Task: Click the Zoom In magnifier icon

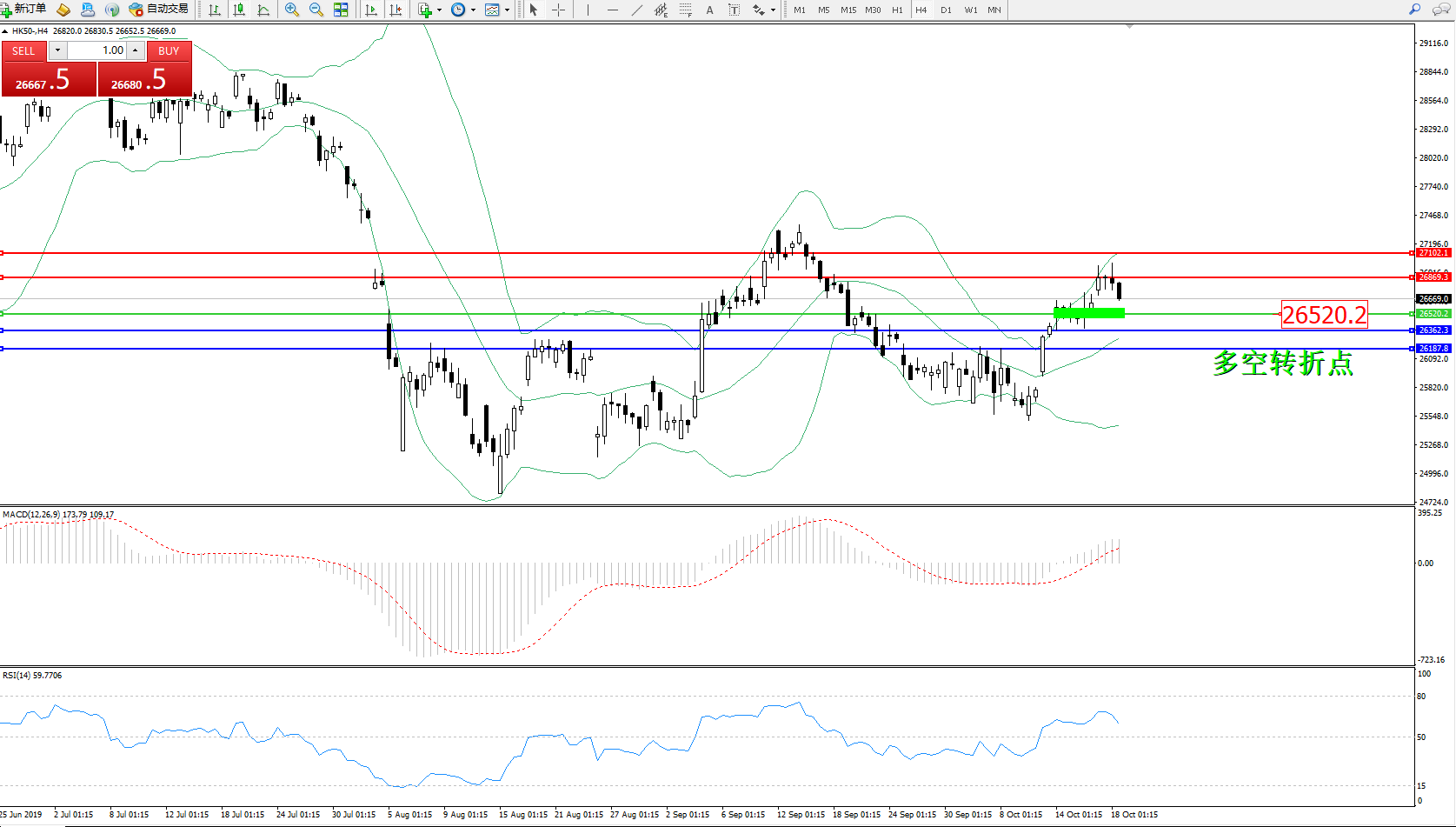Action: pos(292,10)
